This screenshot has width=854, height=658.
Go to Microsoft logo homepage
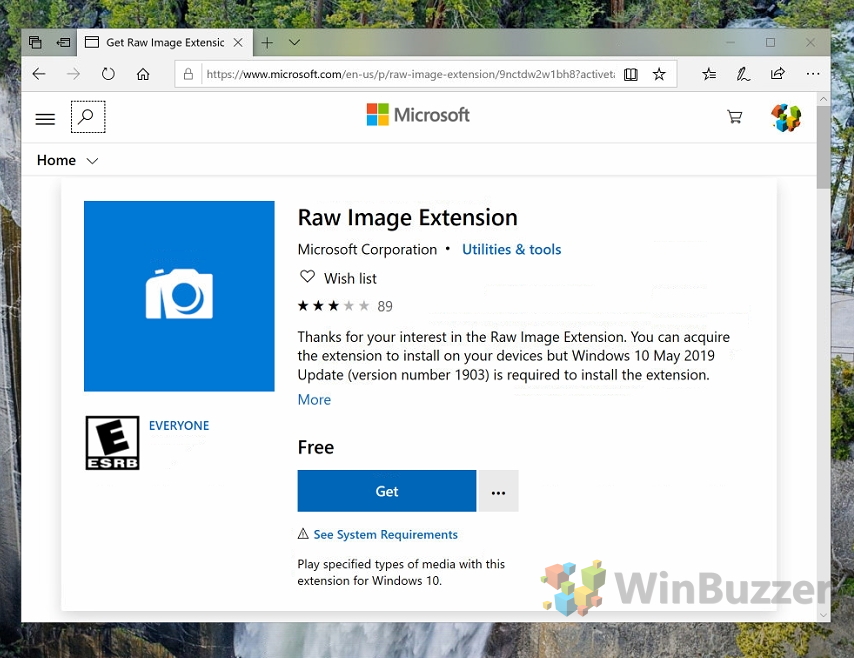tap(418, 115)
